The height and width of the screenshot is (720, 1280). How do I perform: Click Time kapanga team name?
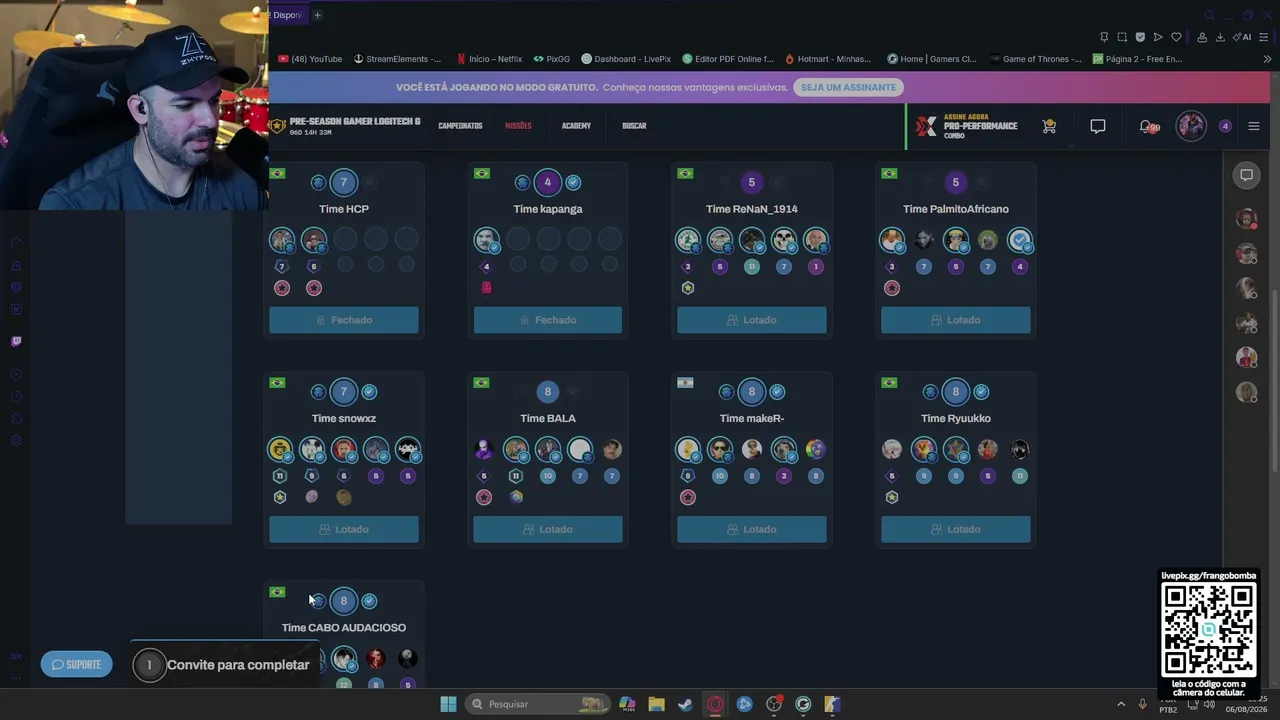click(548, 209)
